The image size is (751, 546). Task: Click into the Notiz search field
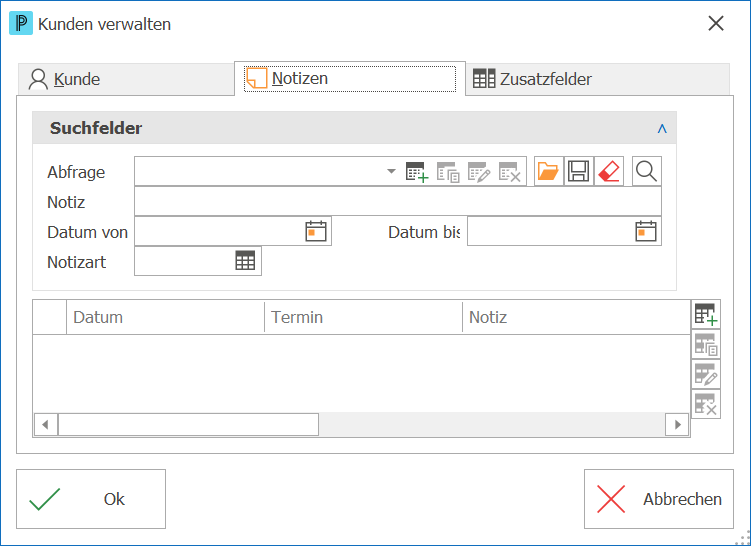click(398, 201)
